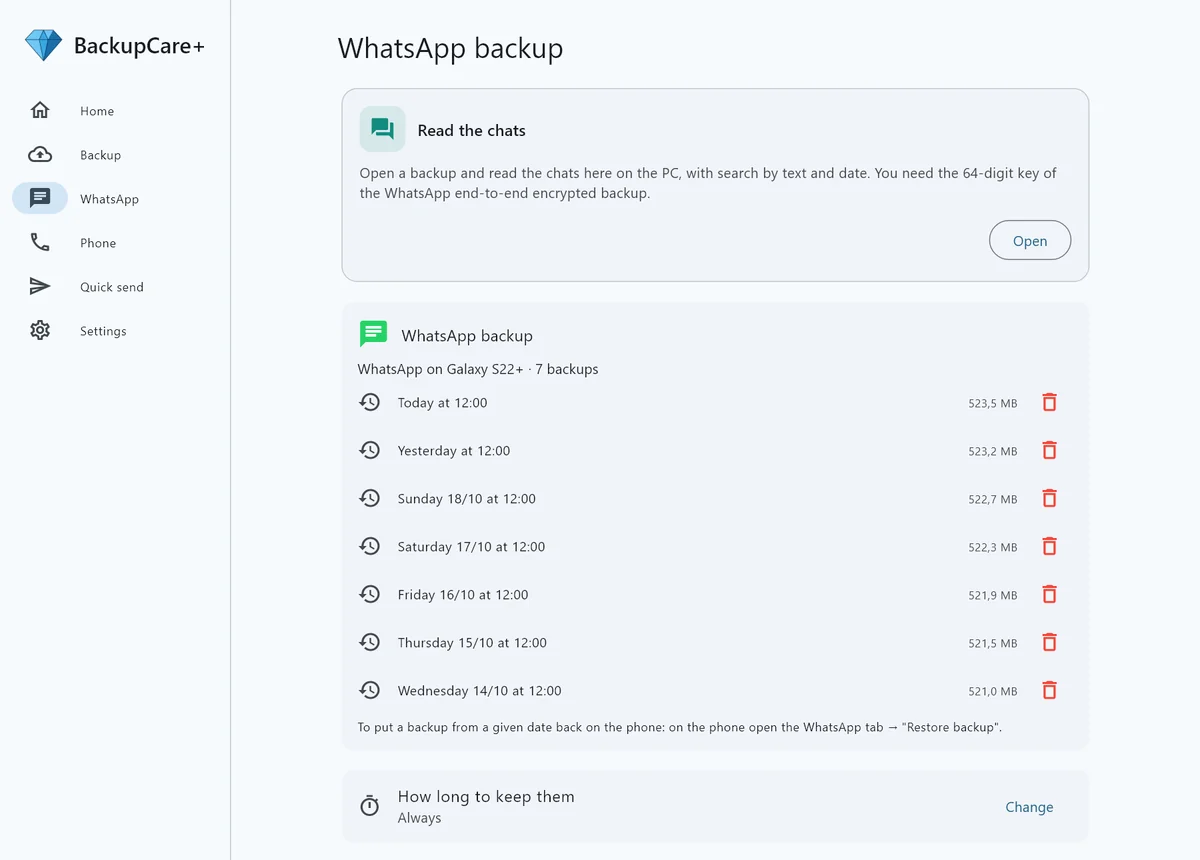Click the Backup cloud upload icon
Screen dimensions: 1200x860
[x=40, y=155]
